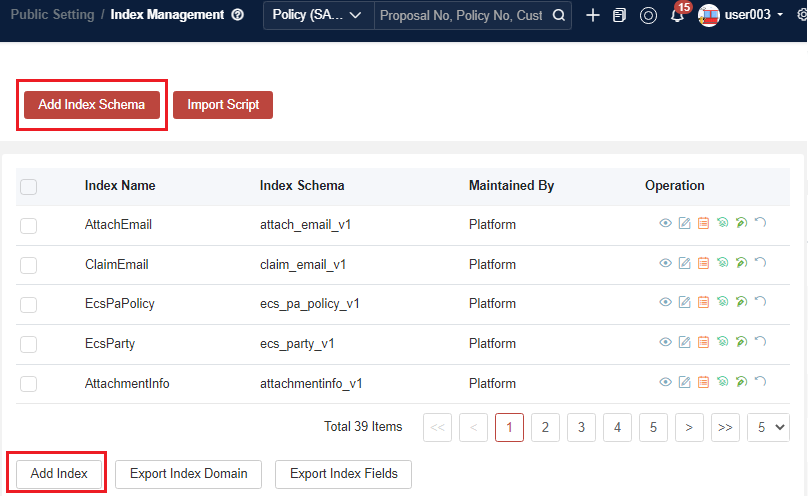Click the Export Index Domain button

pyautogui.click(x=188, y=474)
